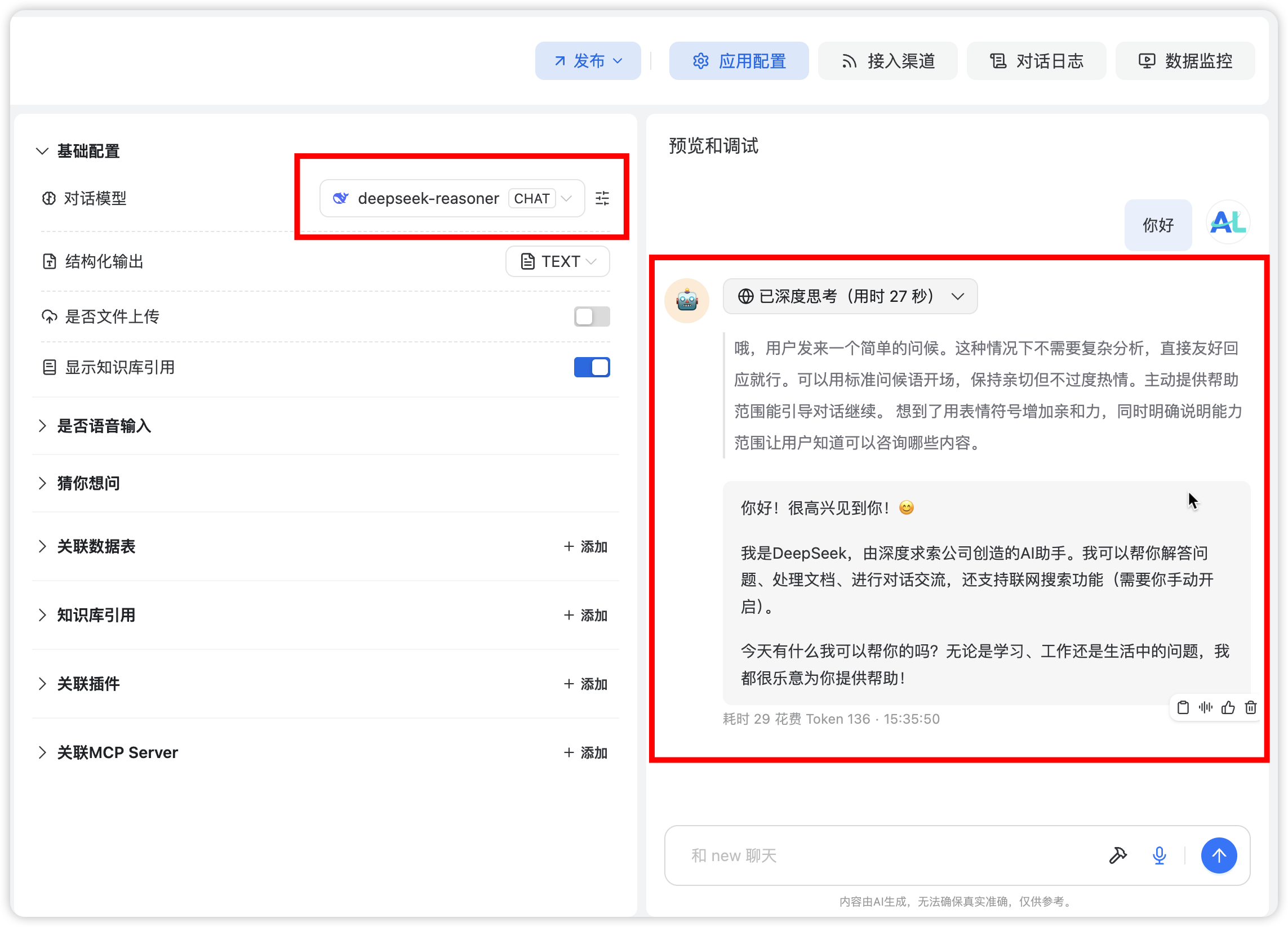Screen dimensions: 1288x927
Task: Play response audio with the waveform icon
Action: 1206,707
